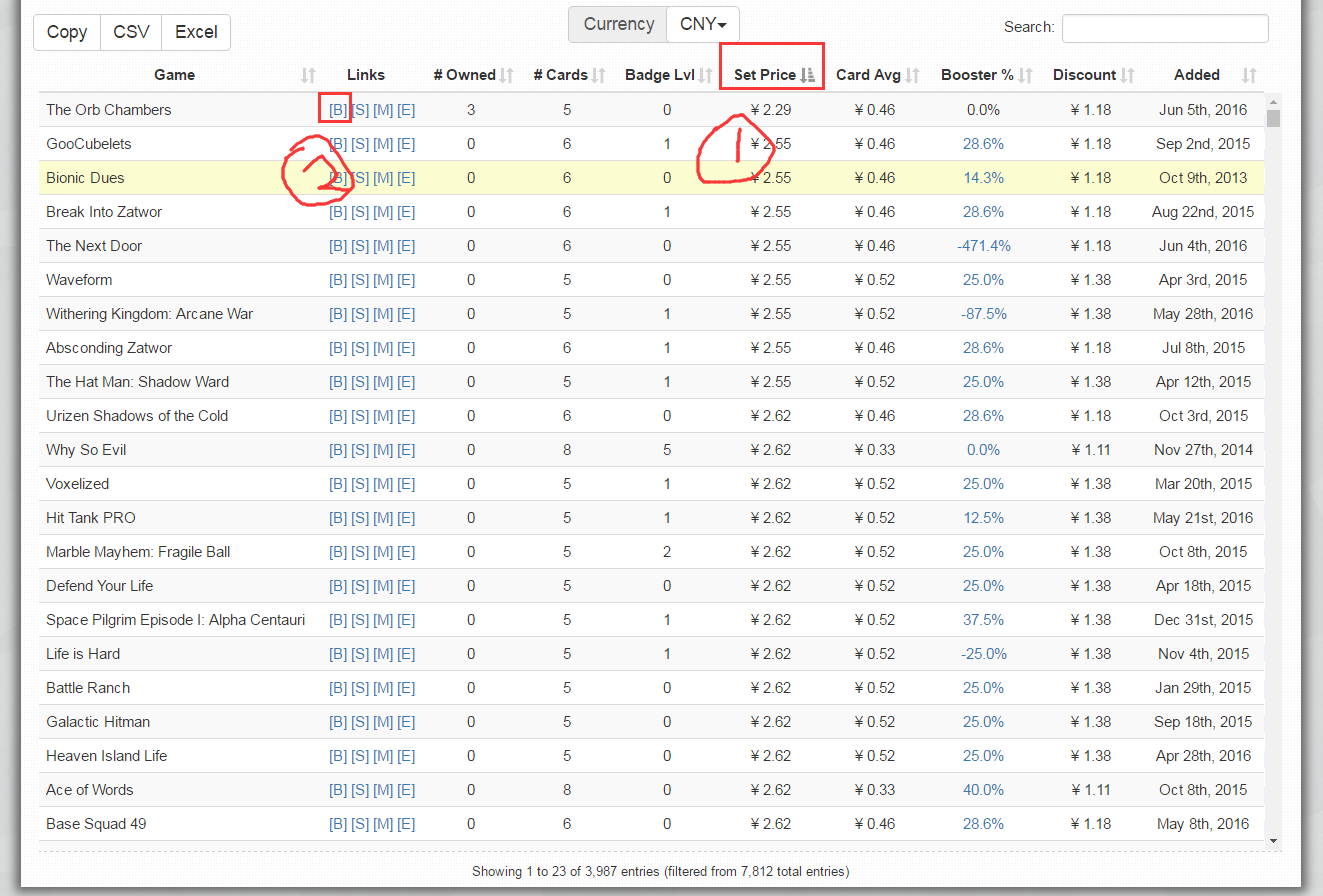Open [B] link for The Orb Chambers
This screenshot has width=1323, height=896.
pyautogui.click(x=338, y=110)
